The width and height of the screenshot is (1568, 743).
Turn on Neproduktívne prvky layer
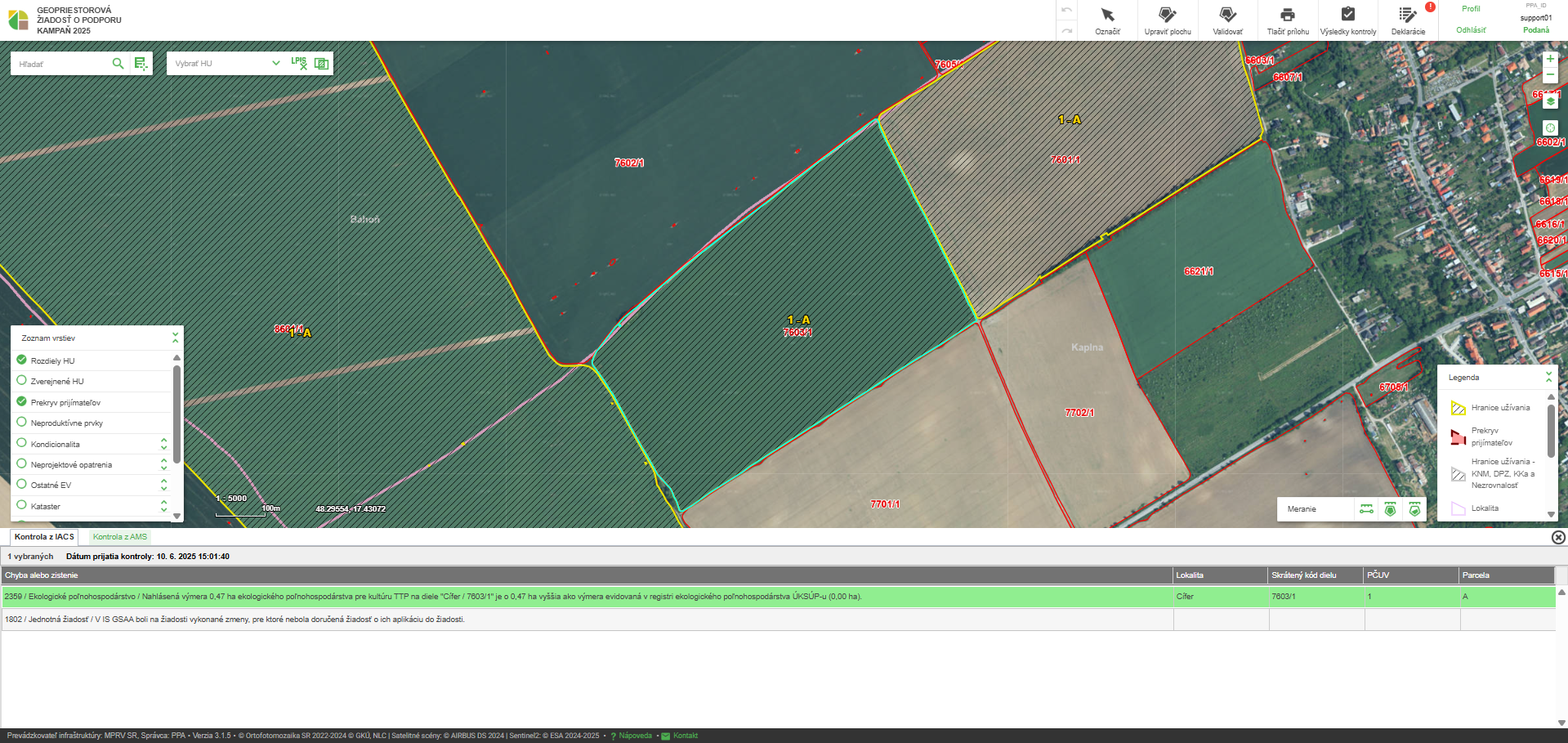22,422
